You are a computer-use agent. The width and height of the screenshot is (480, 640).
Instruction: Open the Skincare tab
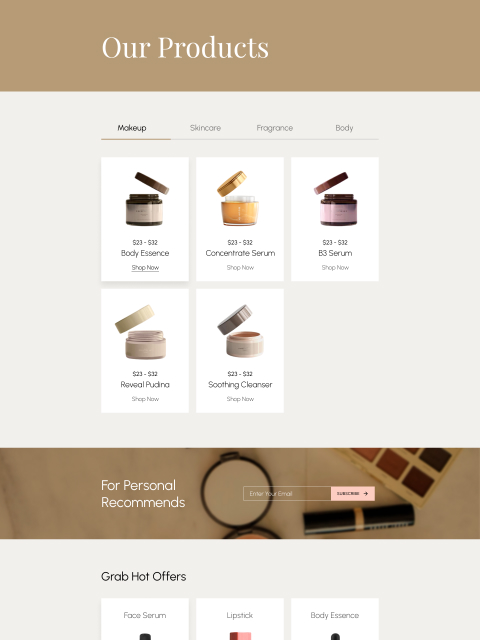click(x=205, y=128)
